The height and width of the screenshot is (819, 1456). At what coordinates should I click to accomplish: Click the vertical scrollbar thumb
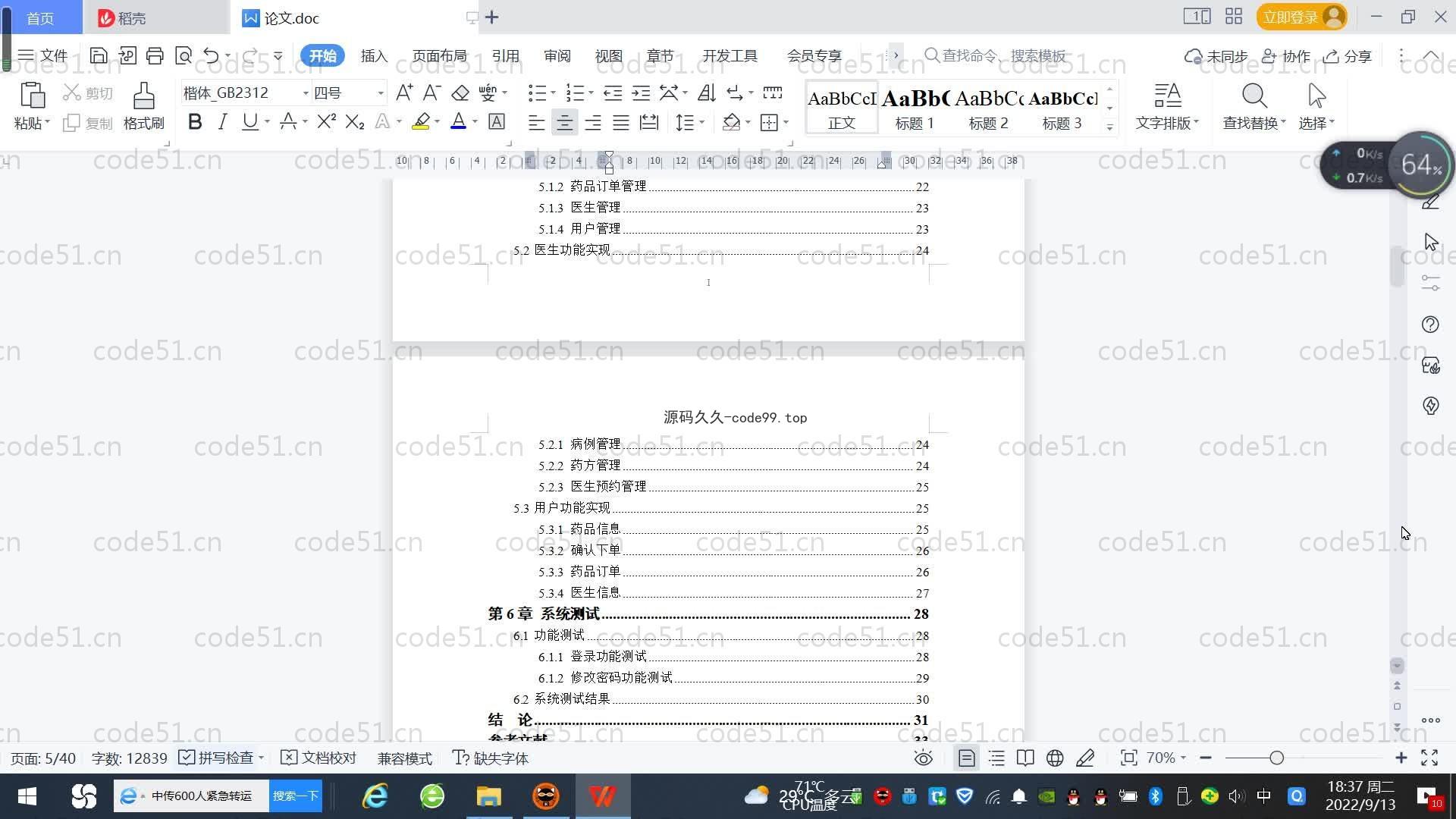pyautogui.click(x=1397, y=266)
